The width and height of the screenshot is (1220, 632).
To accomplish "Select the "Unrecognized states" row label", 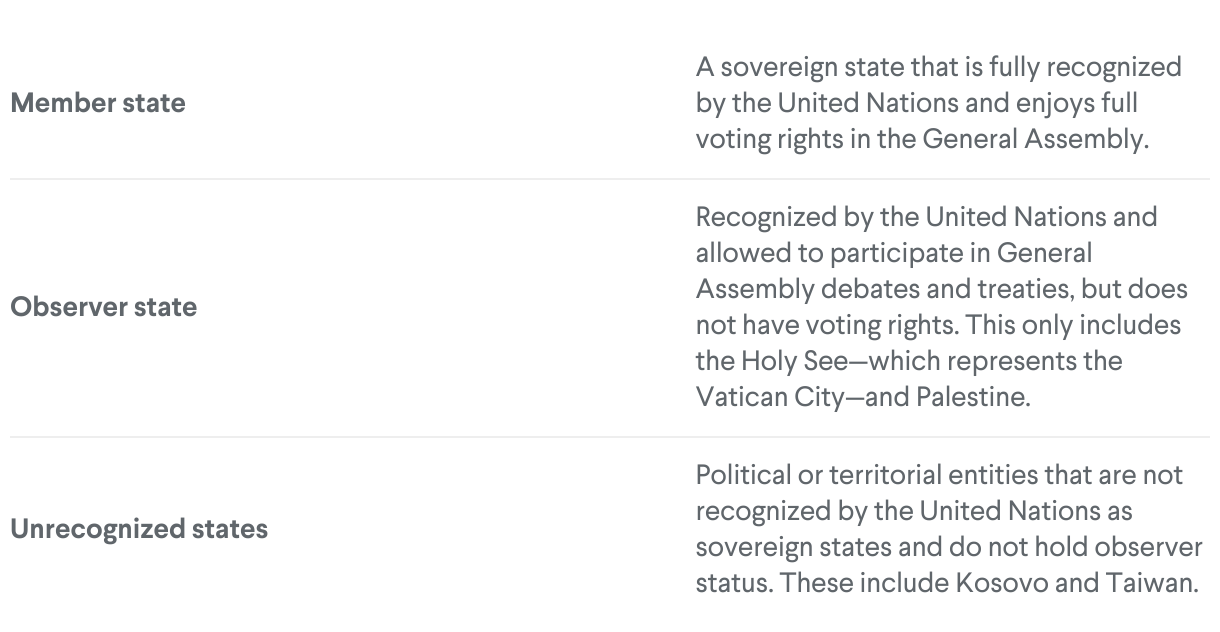I will pyautogui.click(x=139, y=529).
